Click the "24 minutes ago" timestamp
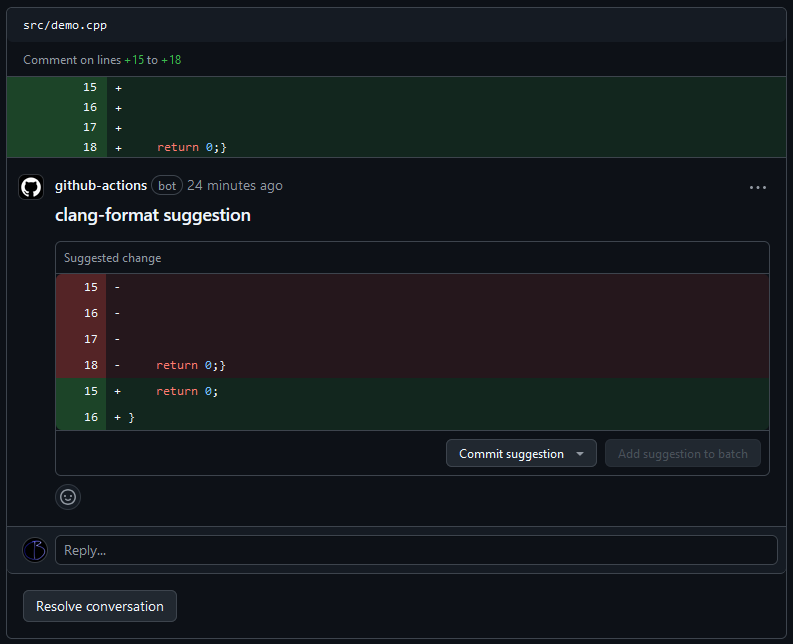 tap(235, 186)
